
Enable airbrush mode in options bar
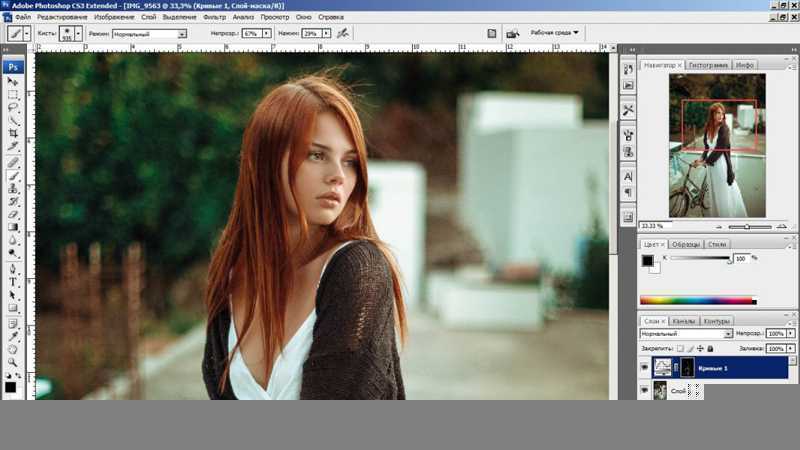343,33
